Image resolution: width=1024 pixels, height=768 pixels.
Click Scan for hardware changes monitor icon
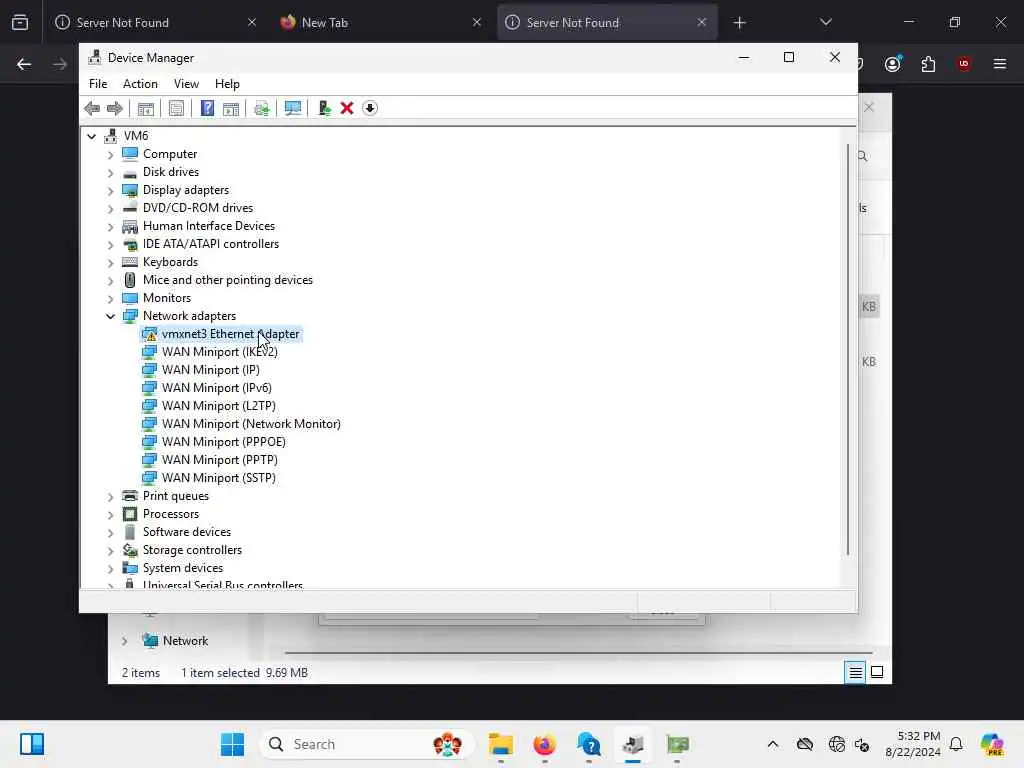tap(293, 108)
